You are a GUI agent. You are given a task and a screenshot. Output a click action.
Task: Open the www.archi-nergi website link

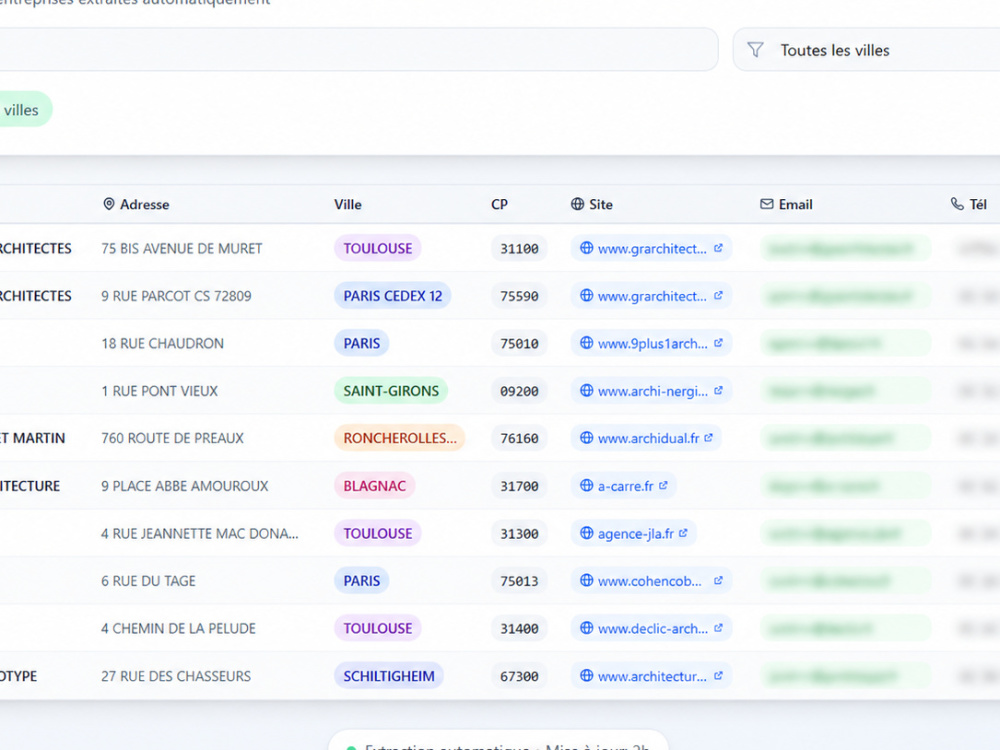click(x=651, y=391)
